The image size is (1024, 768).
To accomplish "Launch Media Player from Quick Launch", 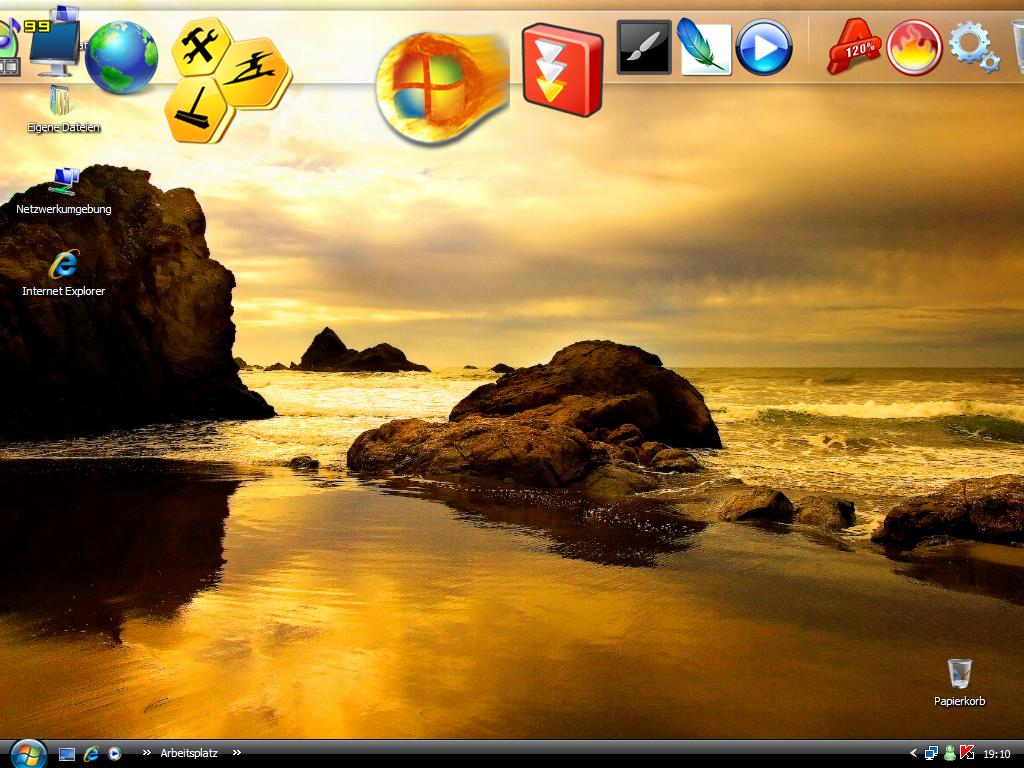I will coord(114,754).
